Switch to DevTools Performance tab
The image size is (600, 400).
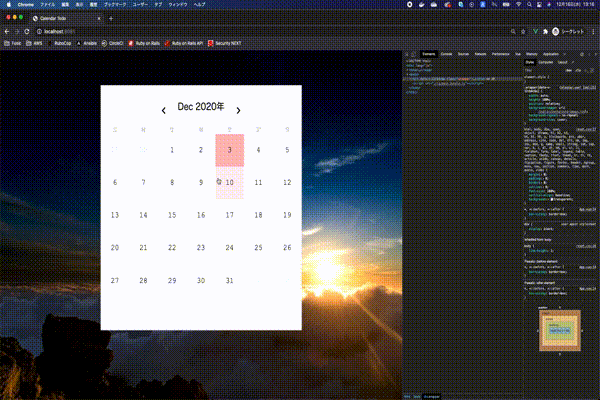[501, 54]
